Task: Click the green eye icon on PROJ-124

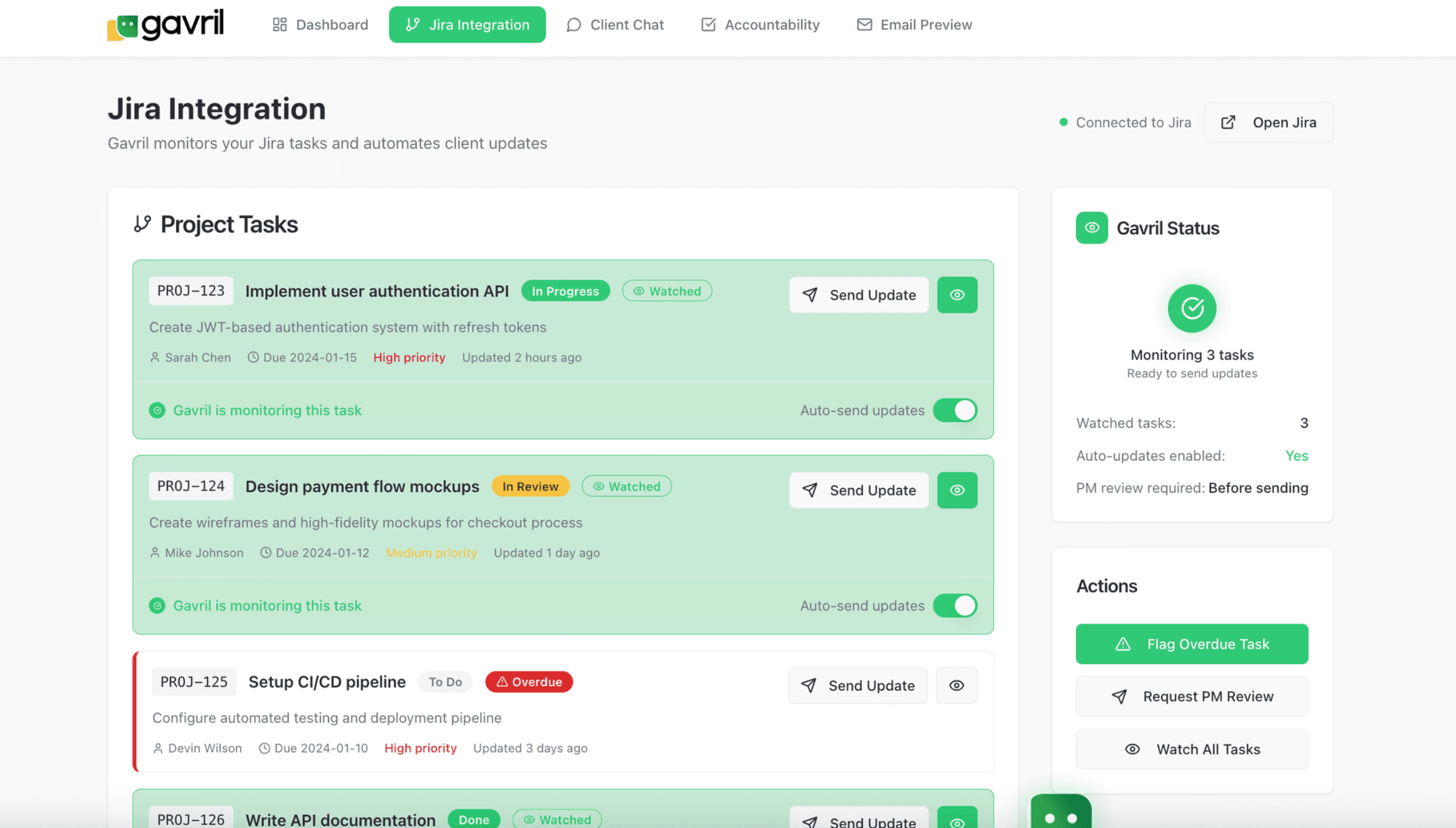Action: [x=957, y=490]
